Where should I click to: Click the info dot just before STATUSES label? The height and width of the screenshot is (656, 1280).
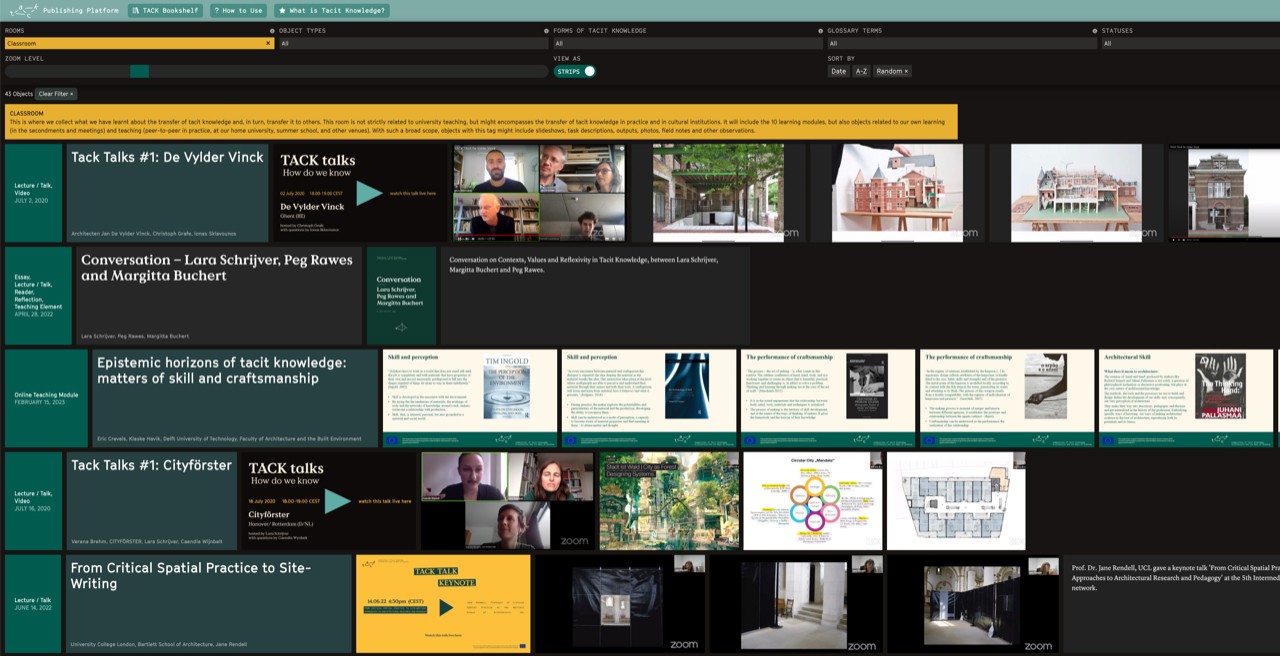pyautogui.click(x=1095, y=31)
